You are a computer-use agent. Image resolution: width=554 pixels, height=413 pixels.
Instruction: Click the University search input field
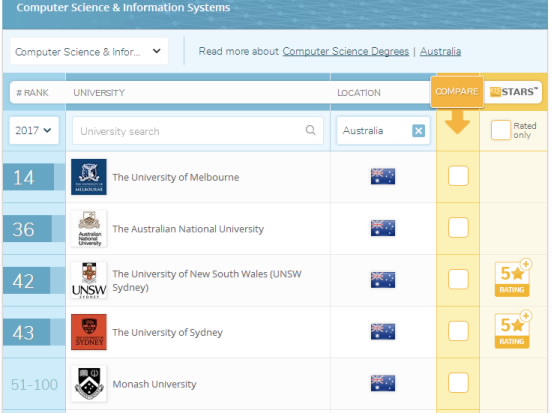pos(198,131)
